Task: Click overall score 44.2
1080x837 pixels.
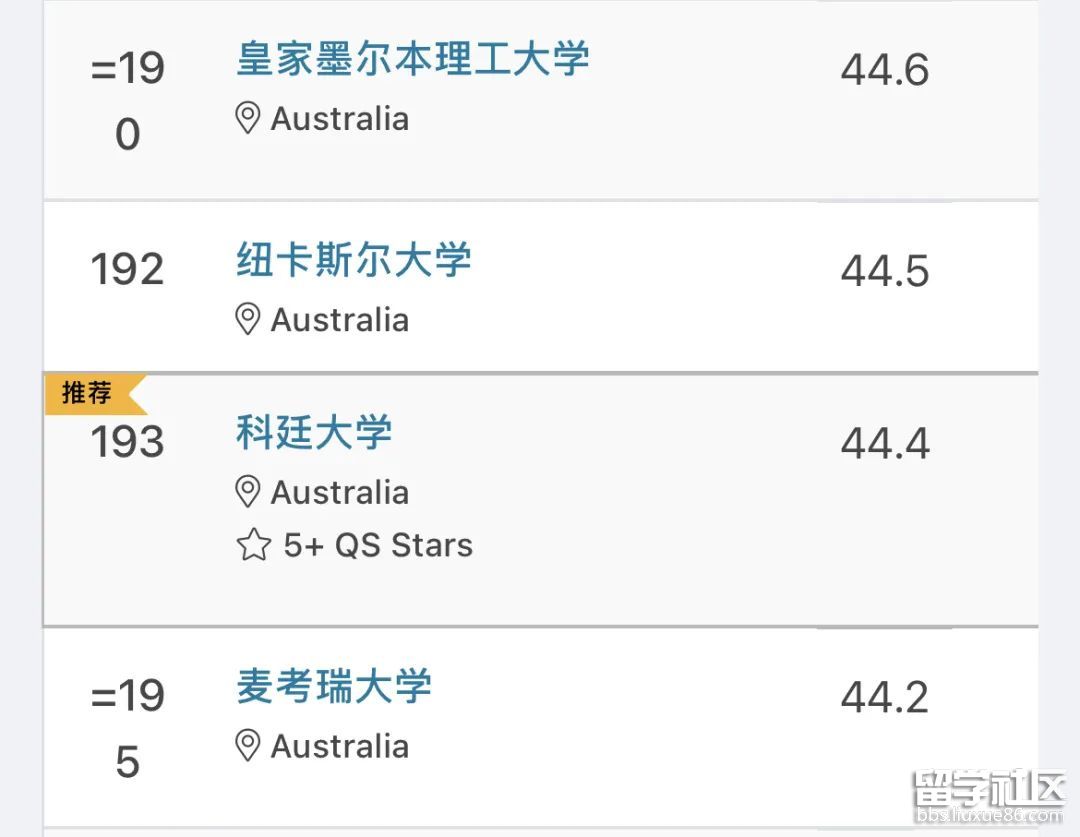Action: 885,696
